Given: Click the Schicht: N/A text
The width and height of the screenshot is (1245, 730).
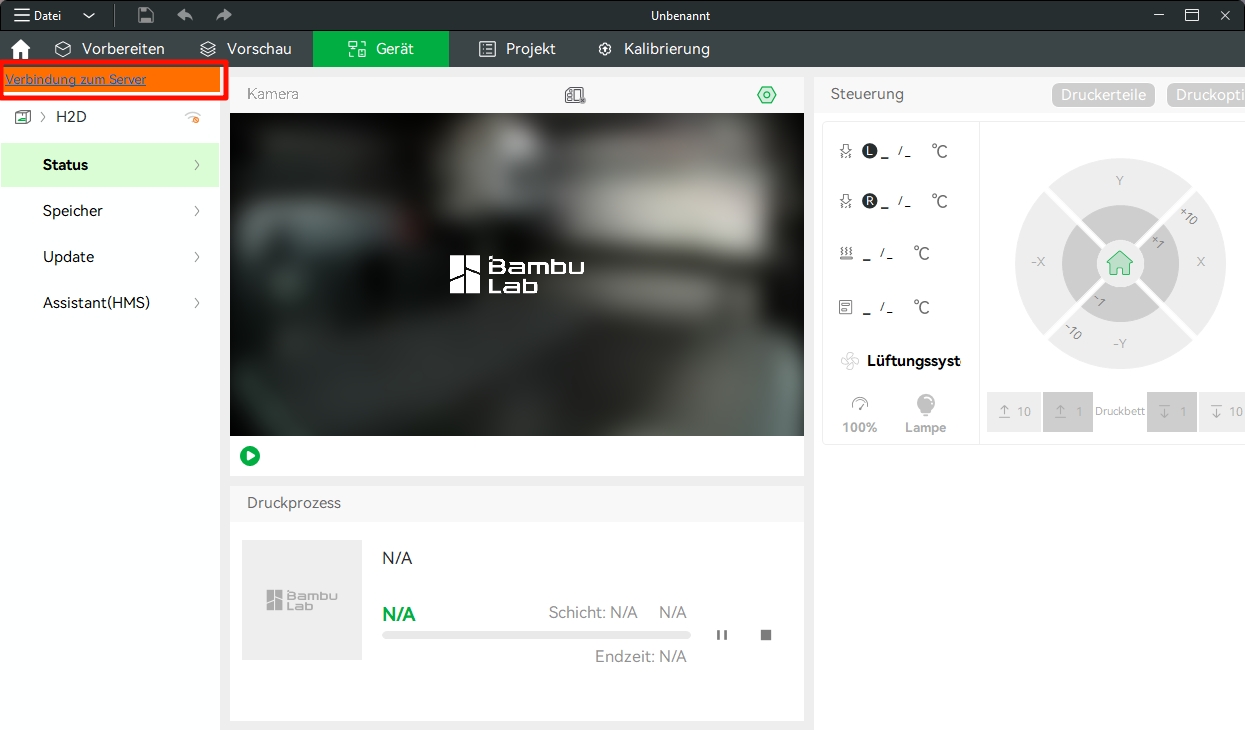Looking at the screenshot, I should click(x=593, y=613).
